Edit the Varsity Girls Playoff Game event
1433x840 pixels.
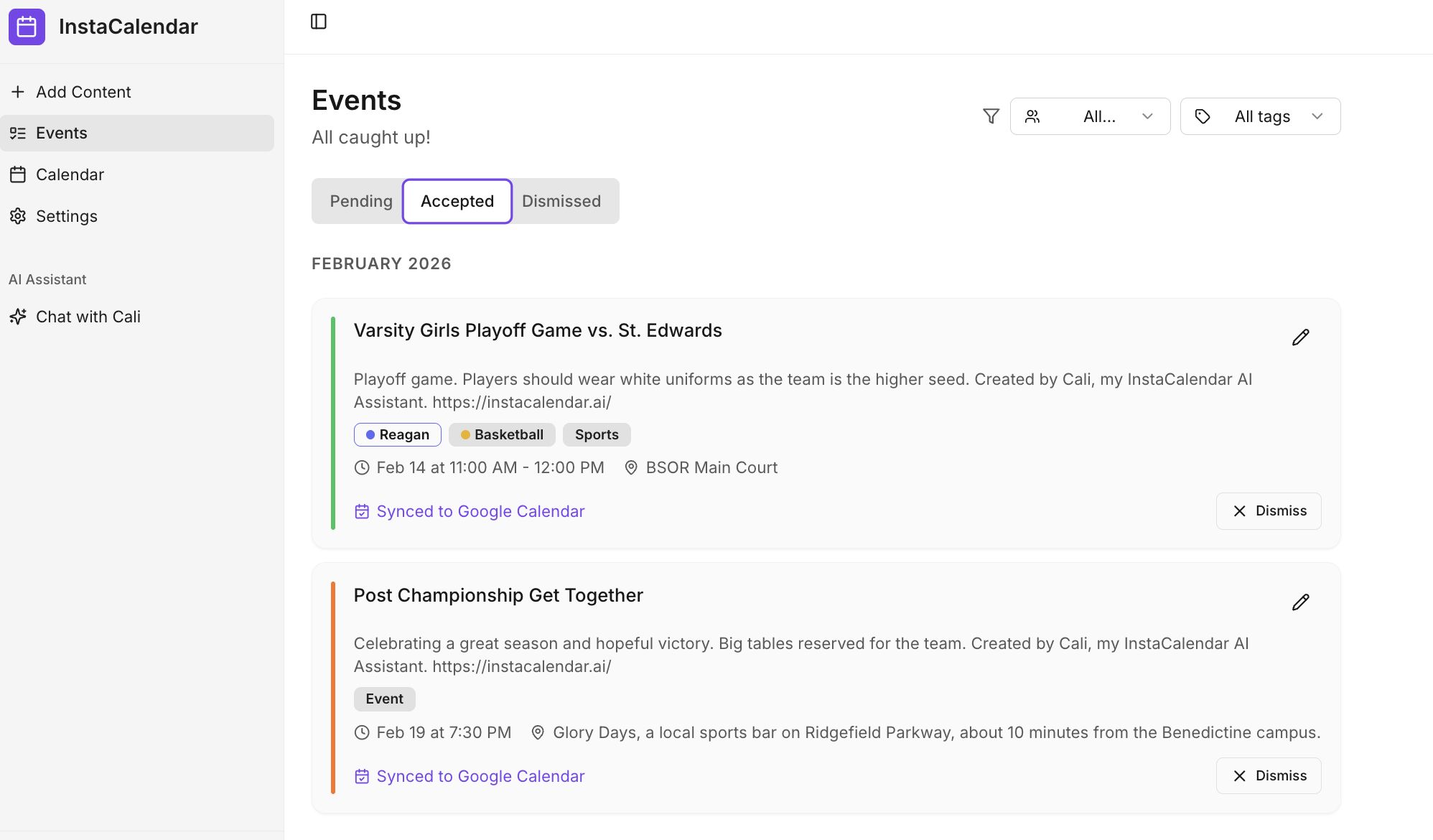pyautogui.click(x=1300, y=337)
